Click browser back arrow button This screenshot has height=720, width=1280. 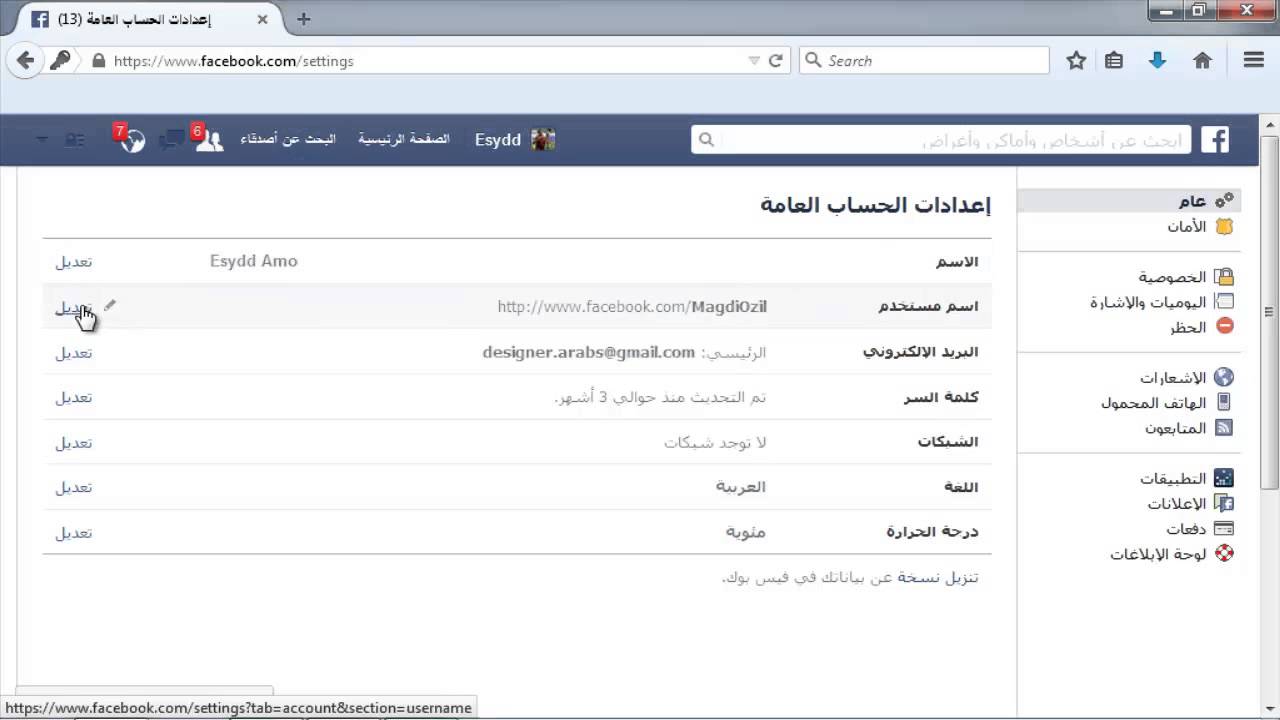click(x=26, y=60)
